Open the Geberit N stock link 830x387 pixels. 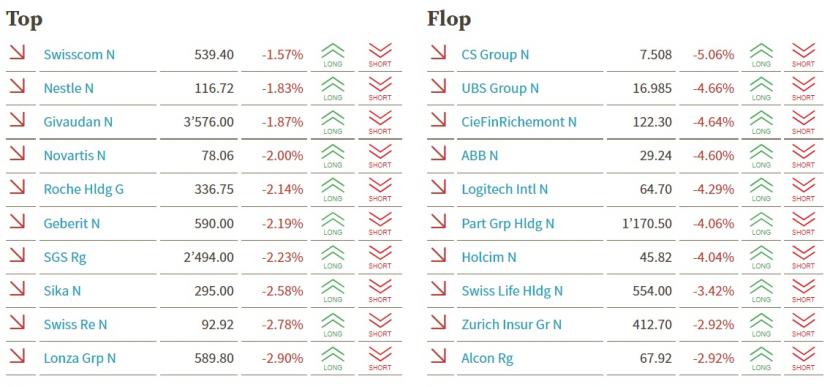(71, 223)
